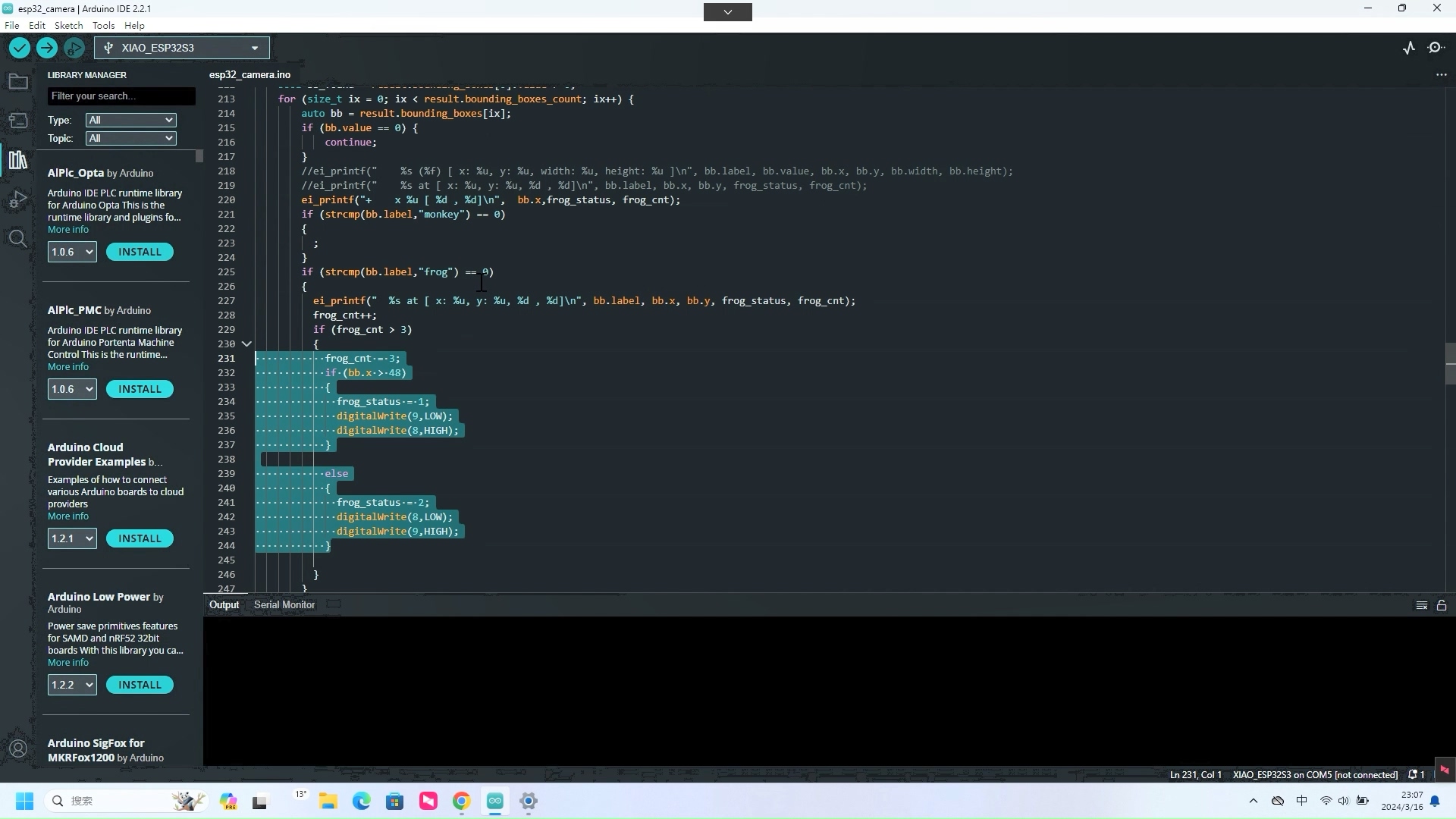Click the Verify sketch checkmark button

(x=20, y=48)
